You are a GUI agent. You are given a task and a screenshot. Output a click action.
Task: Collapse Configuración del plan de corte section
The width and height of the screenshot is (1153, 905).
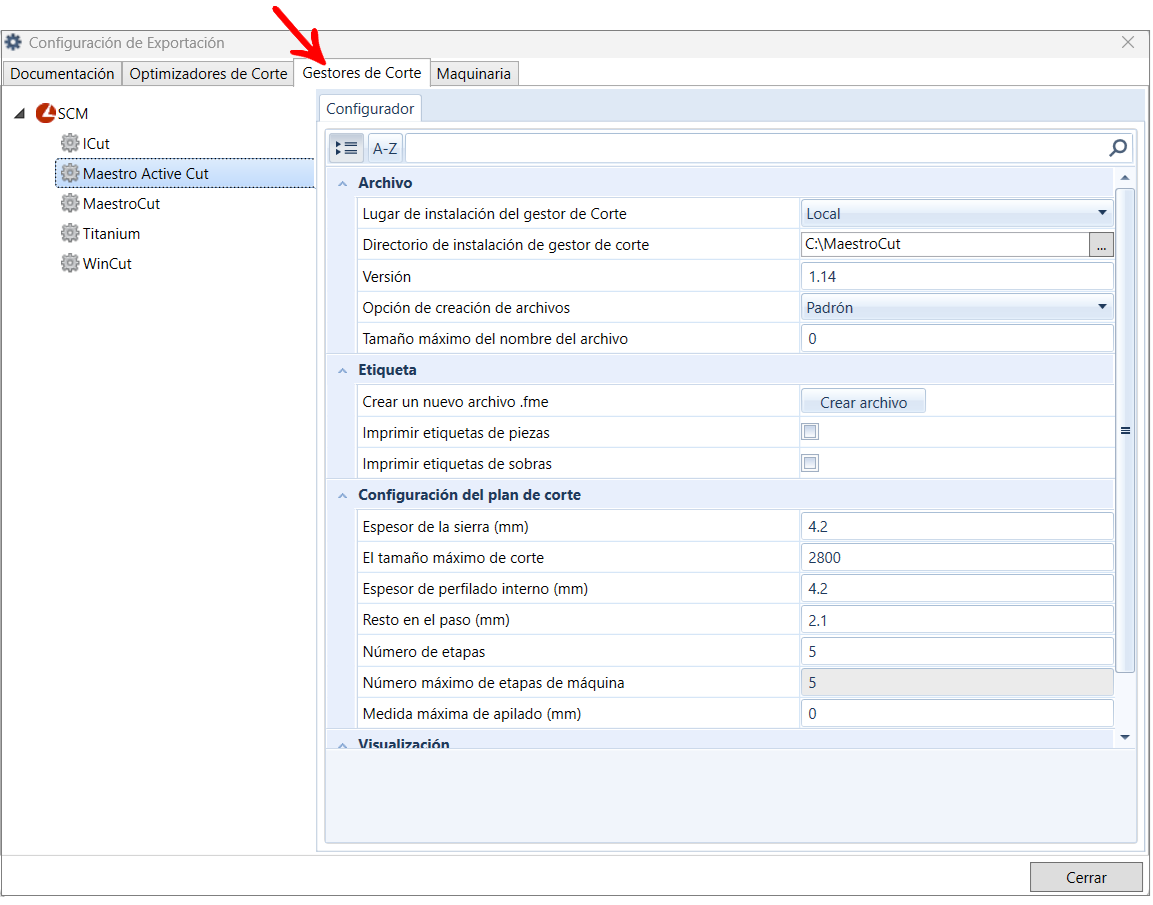click(343, 496)
